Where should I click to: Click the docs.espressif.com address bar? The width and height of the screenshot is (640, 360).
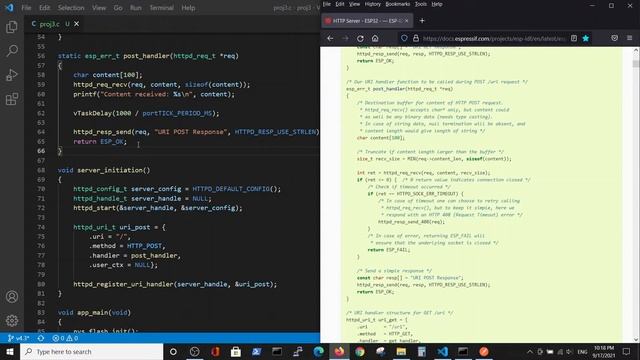494,38
